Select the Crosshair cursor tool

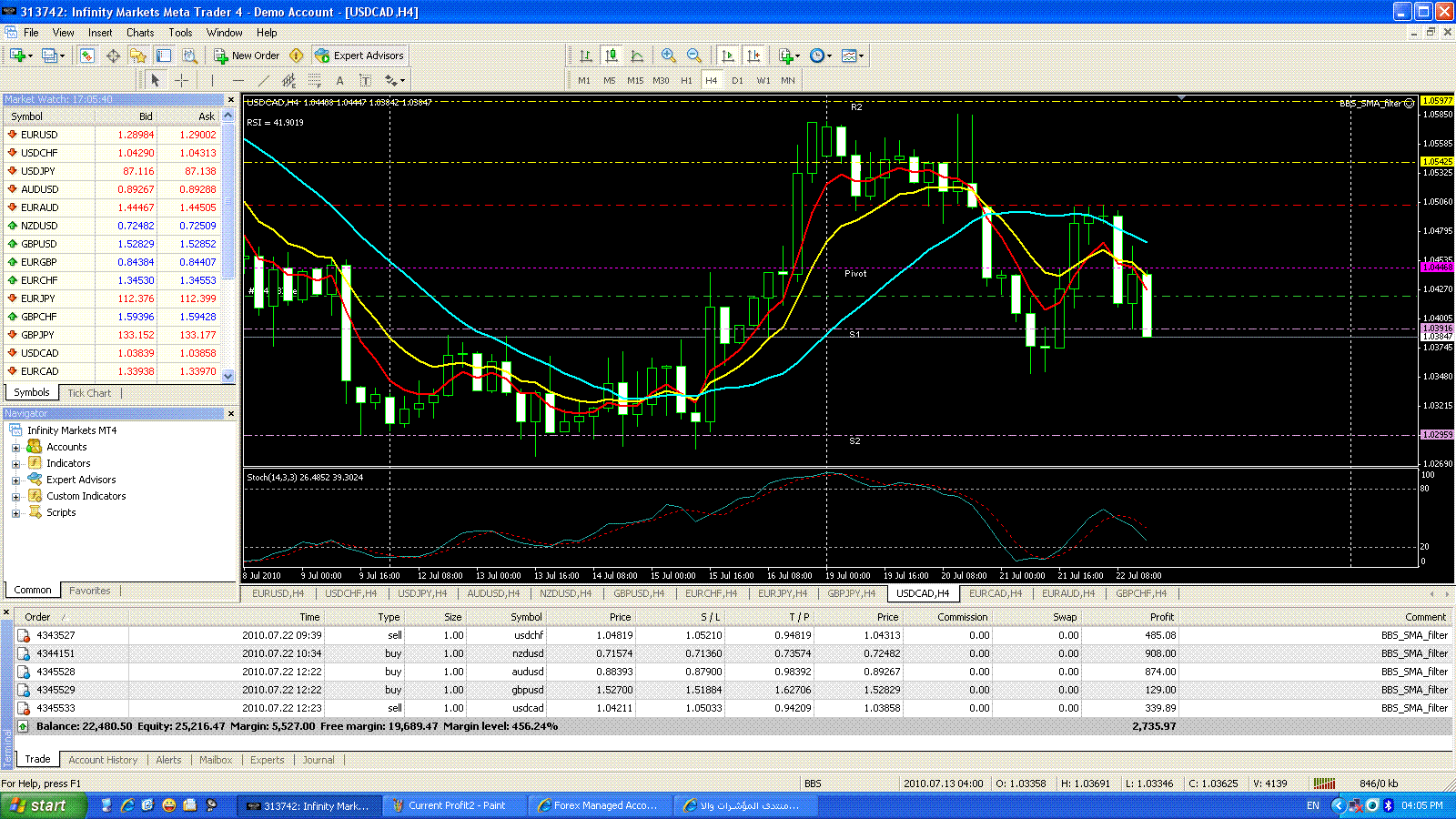[181, 80]
